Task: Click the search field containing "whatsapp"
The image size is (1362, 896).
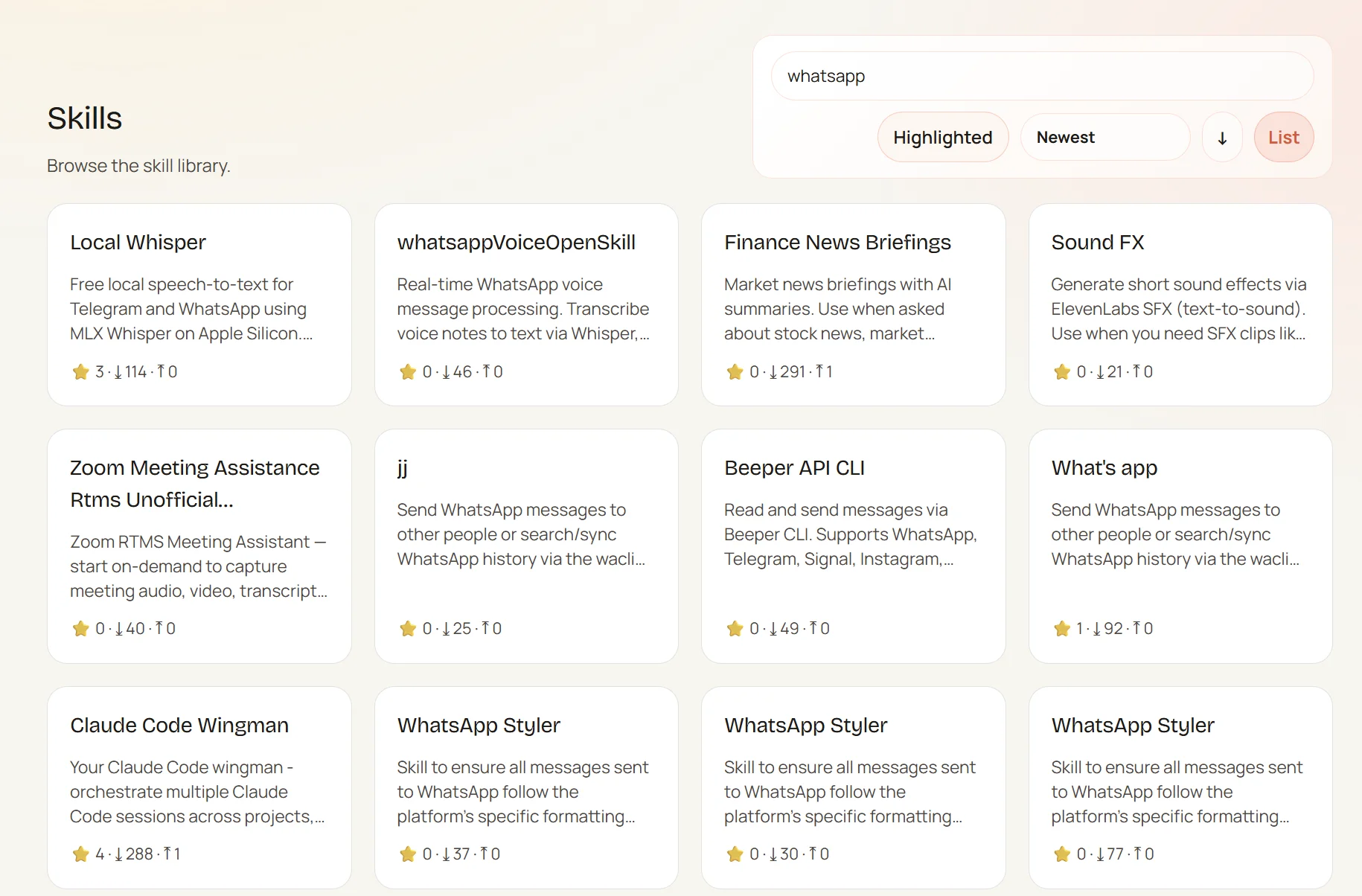Action: click(x=1042, y=76)
